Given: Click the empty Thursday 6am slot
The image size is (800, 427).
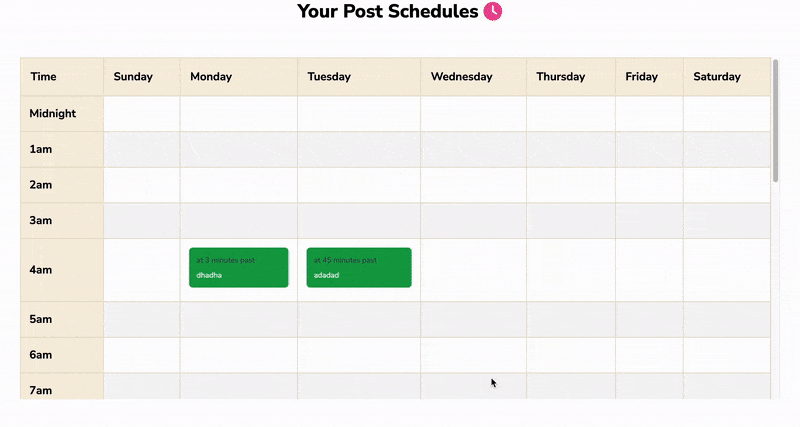Looking at the screenshot, I should pos(571,355).
